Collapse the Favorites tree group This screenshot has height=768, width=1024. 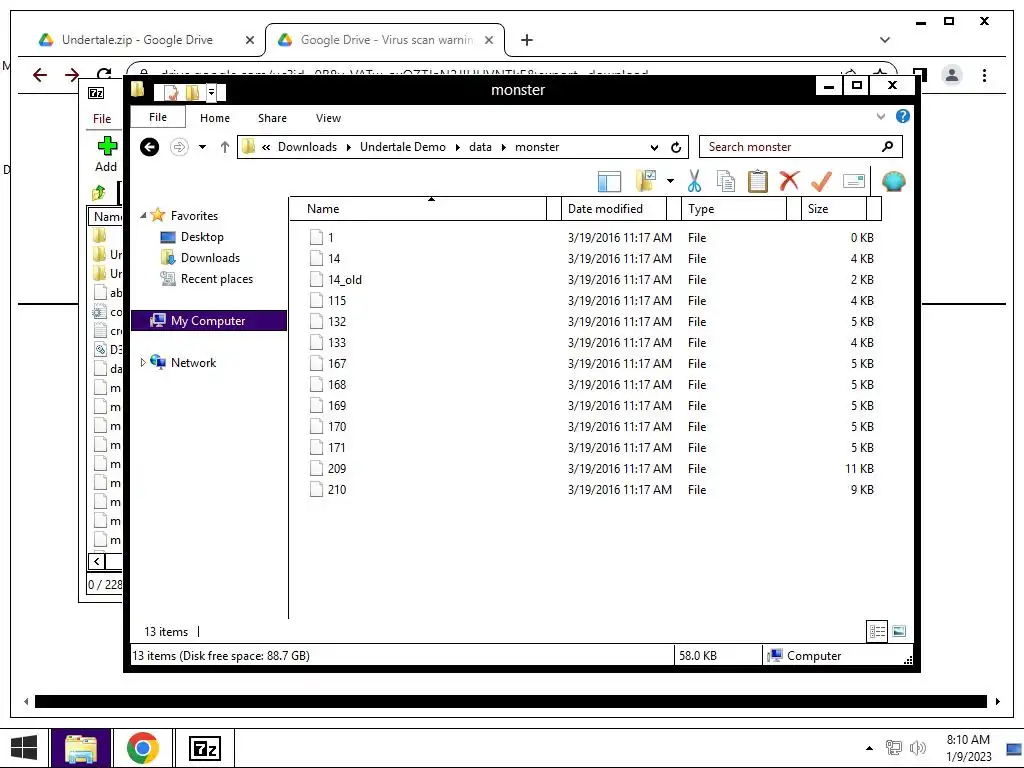pos(143,215)
